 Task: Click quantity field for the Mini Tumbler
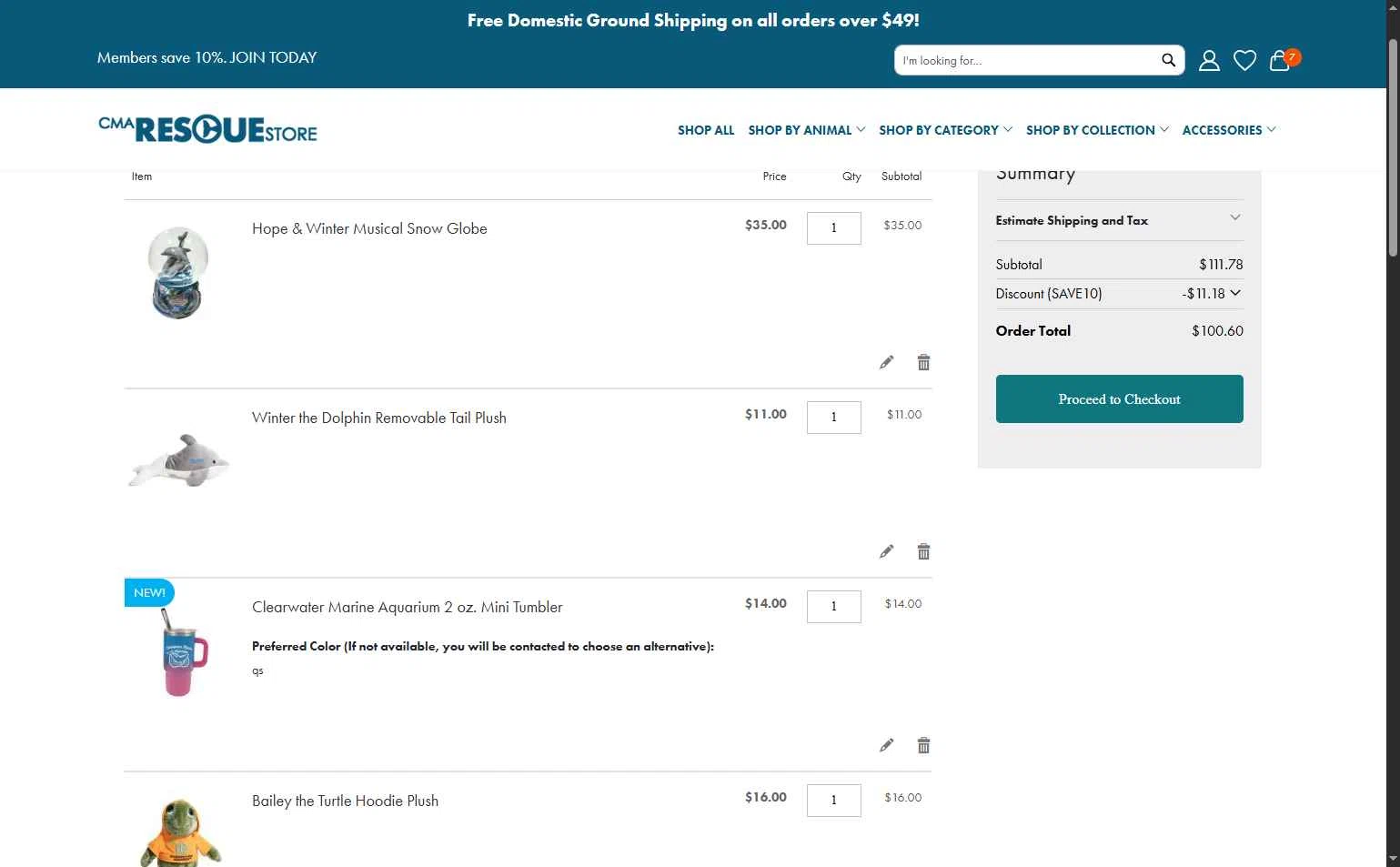click(x=833, y=606)
